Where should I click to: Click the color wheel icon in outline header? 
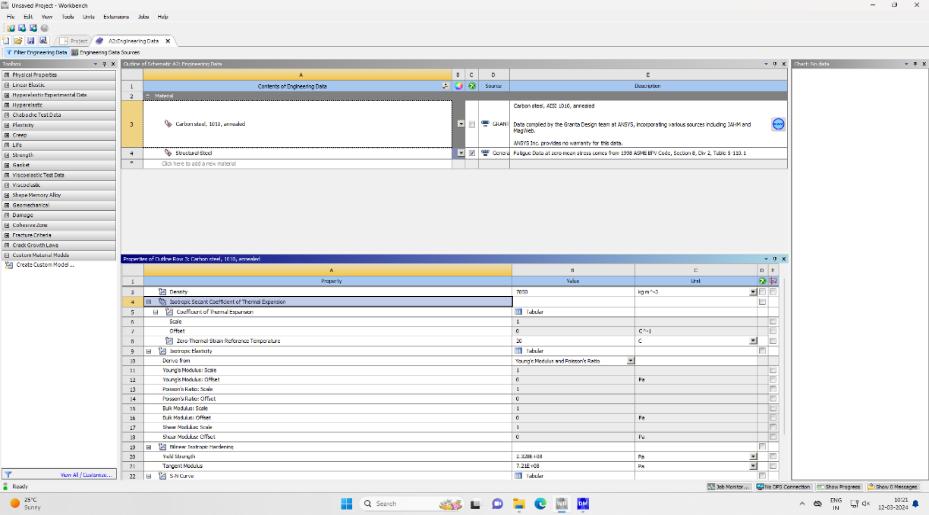tap(459, 86)
